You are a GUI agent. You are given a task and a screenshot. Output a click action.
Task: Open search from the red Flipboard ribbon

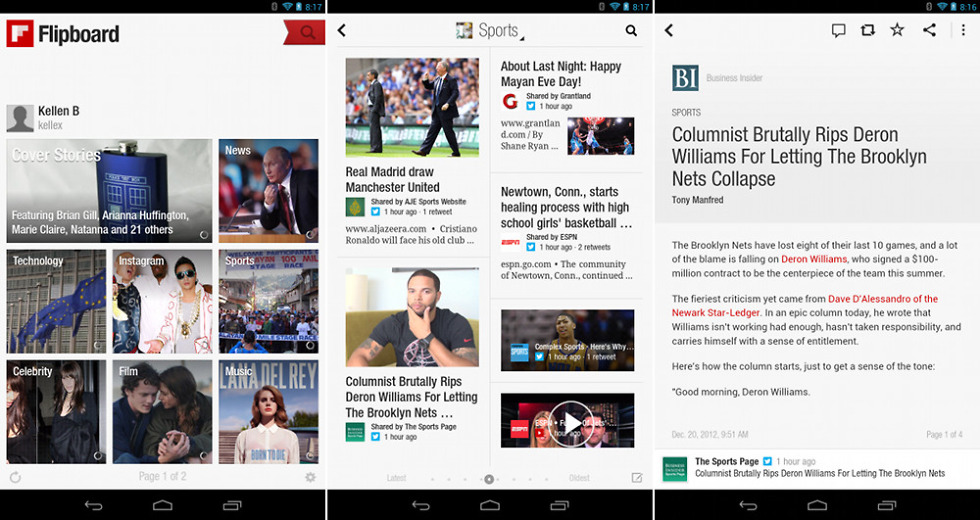tap(305, 32)
